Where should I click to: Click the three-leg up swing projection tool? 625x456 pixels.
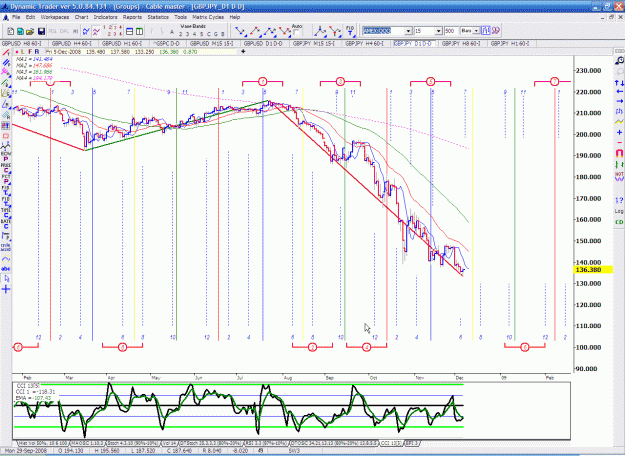(270, 31)
